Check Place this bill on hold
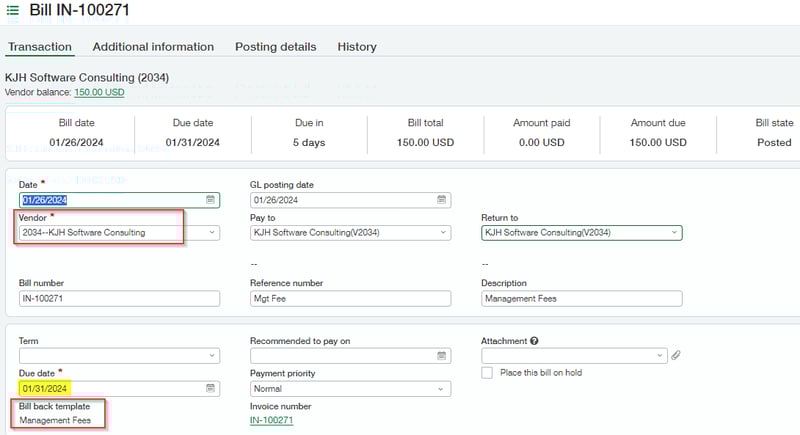Viewport: 800px width, 435px height. tap(487, 373)
